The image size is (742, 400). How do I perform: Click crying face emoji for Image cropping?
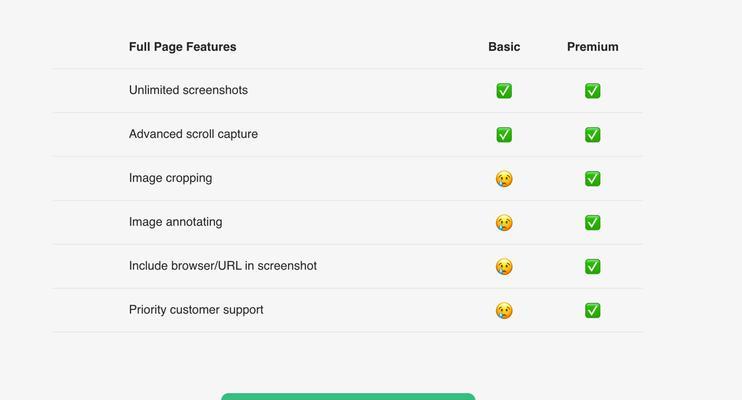504,179
